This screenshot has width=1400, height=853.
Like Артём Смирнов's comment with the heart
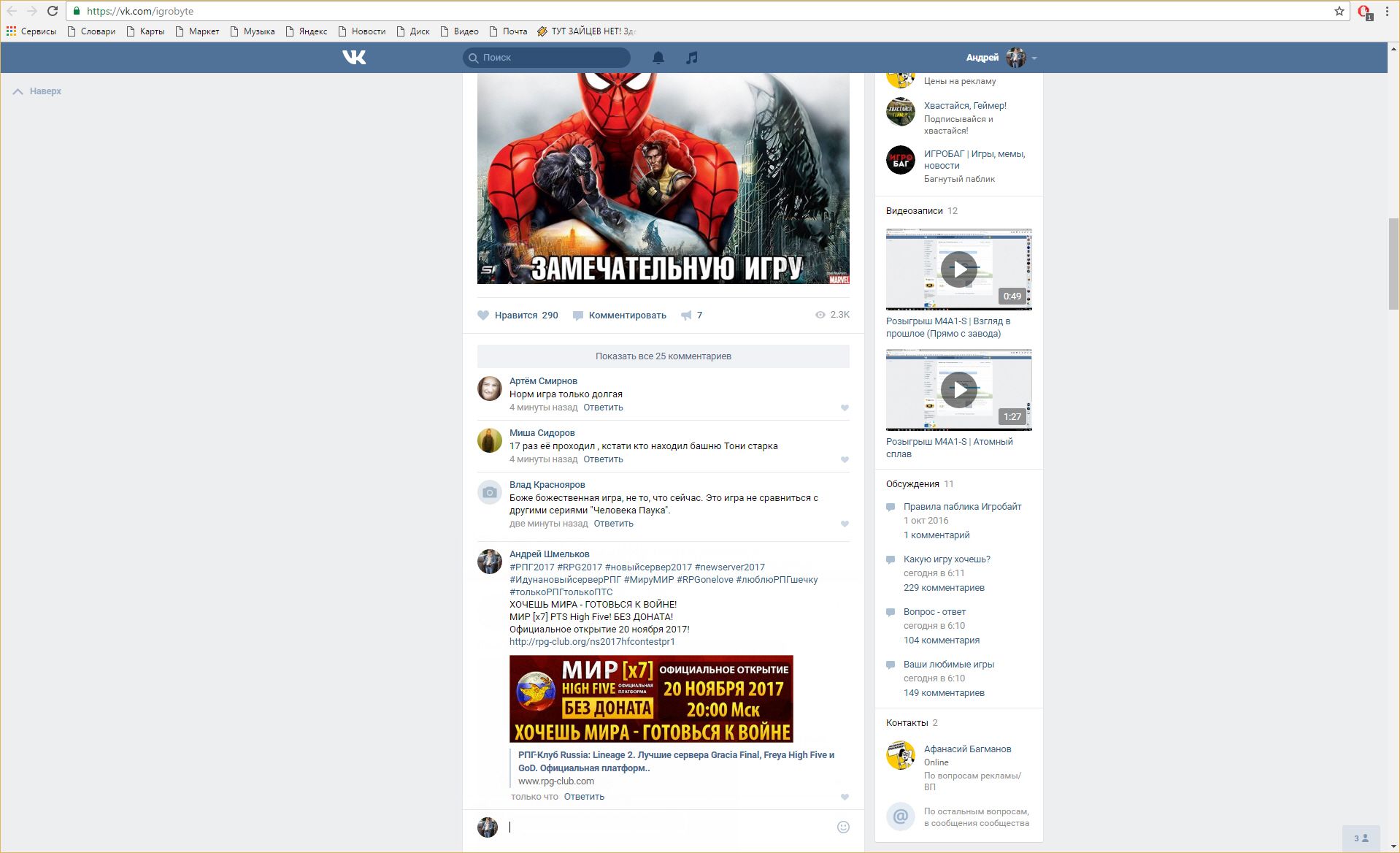[845, 408]
